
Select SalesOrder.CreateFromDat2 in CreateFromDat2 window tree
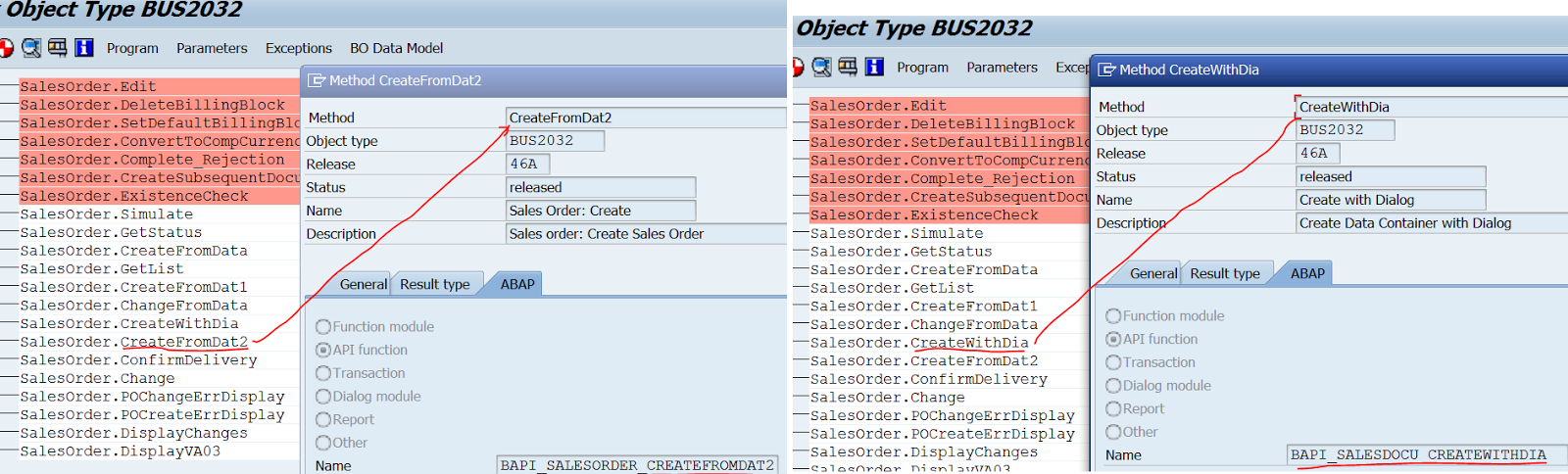[134, 342]
